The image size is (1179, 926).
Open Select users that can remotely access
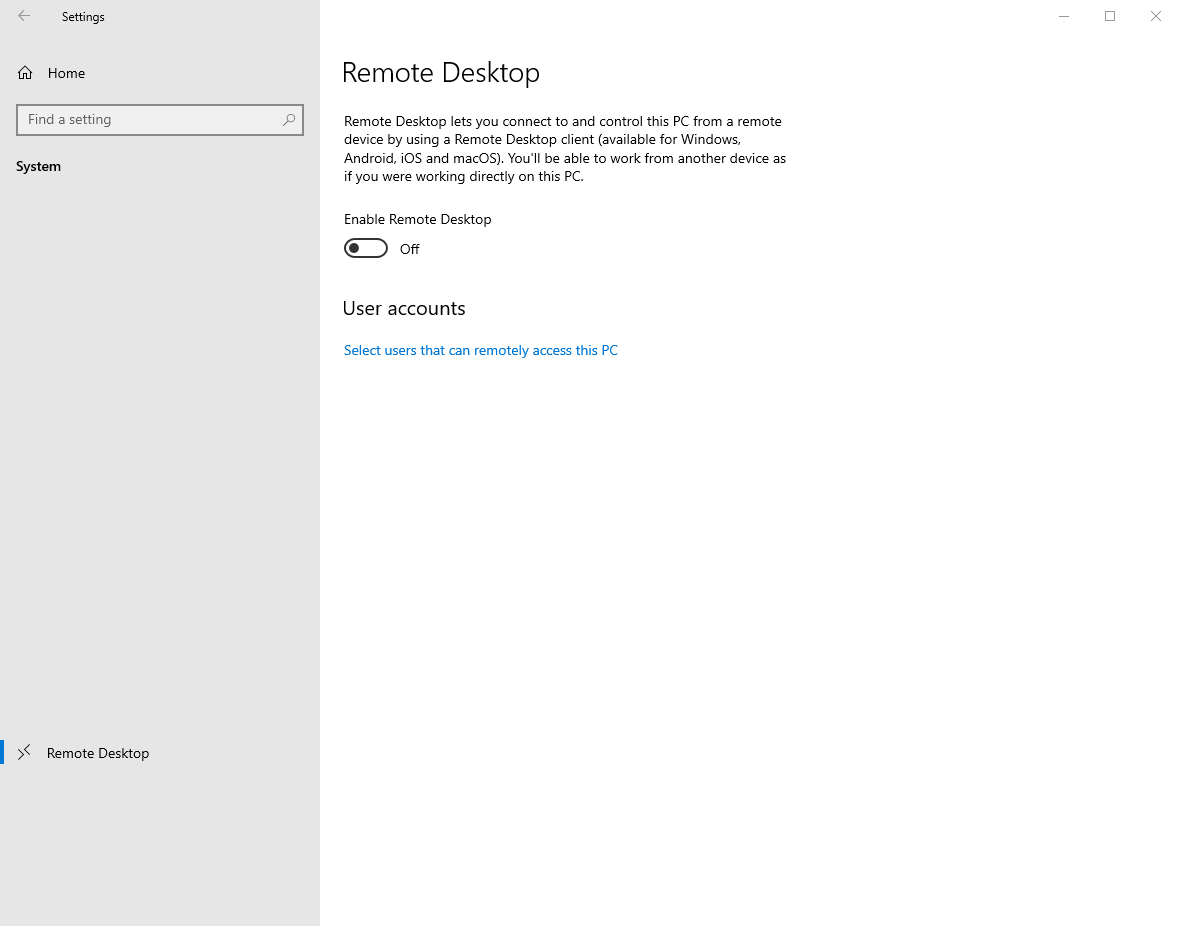coord(481,350)
